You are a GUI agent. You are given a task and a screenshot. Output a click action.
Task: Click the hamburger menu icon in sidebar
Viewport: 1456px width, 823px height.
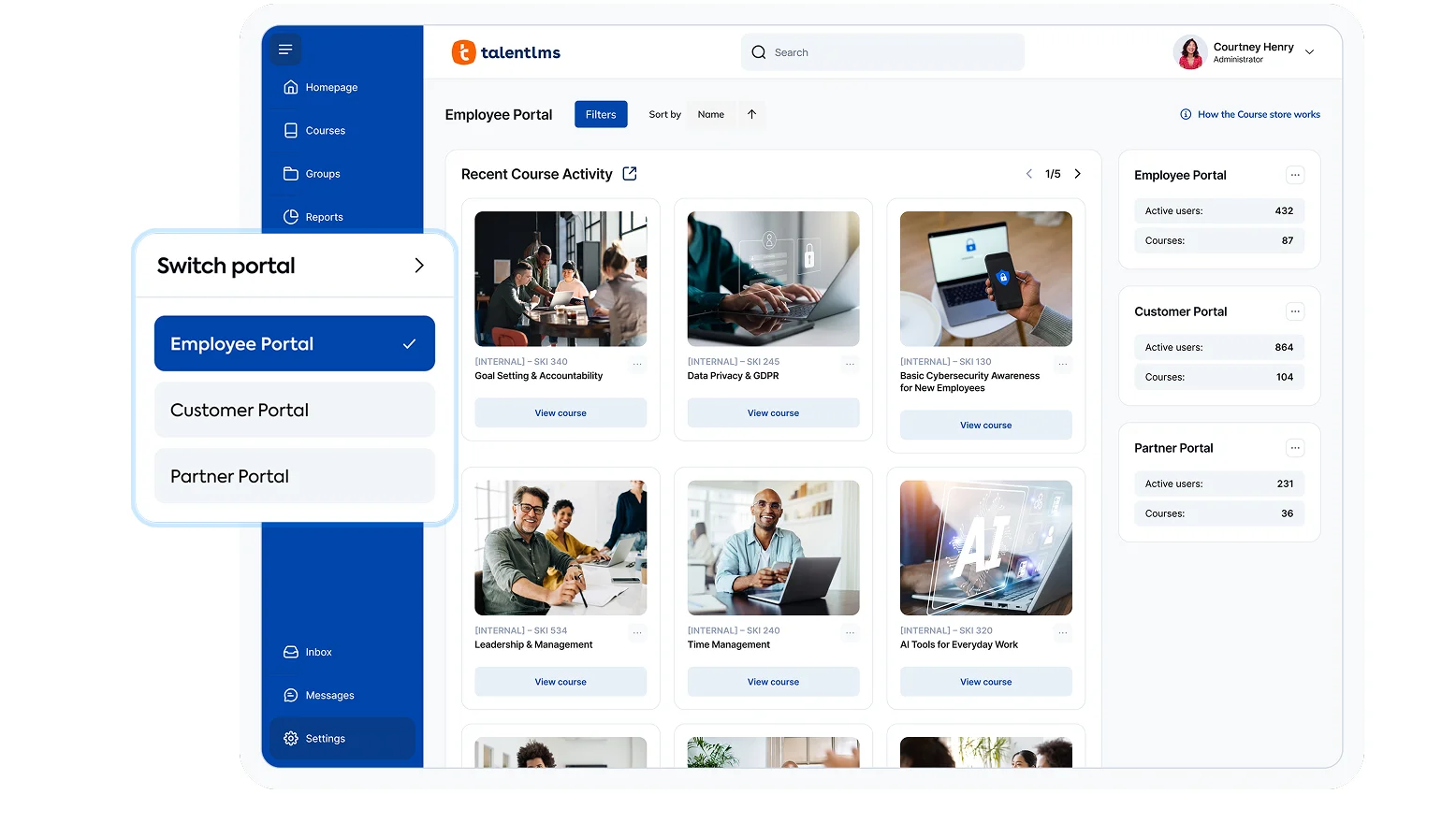(x=285, y=50)
